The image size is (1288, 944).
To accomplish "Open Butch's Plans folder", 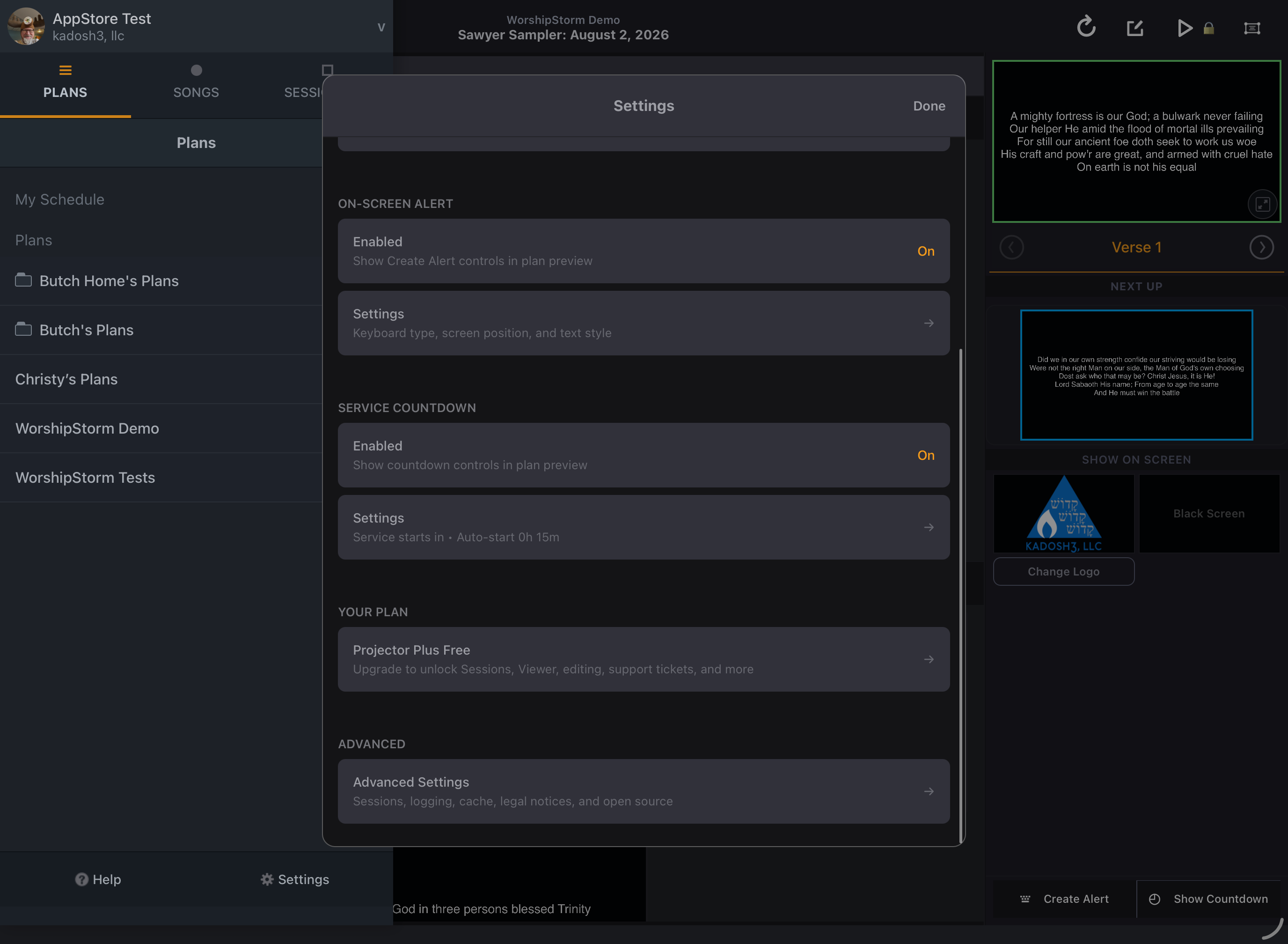I will [161, 330].
